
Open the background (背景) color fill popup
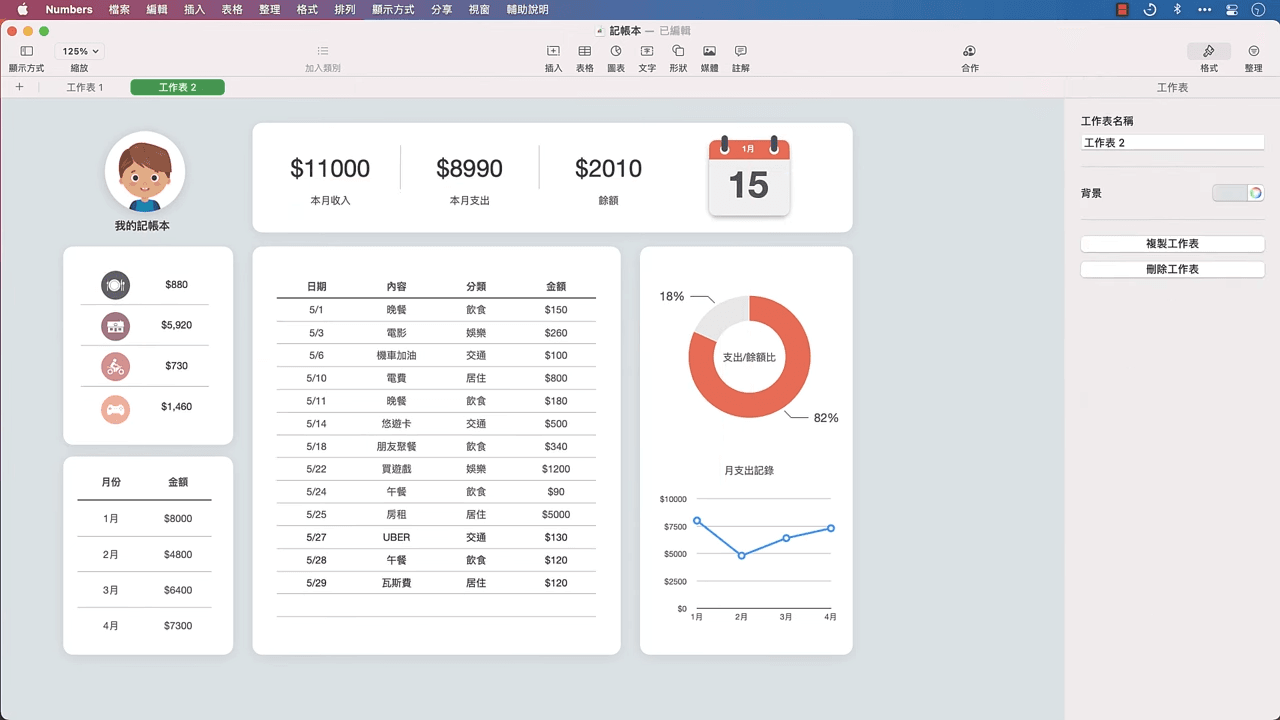click(1230, 193)
